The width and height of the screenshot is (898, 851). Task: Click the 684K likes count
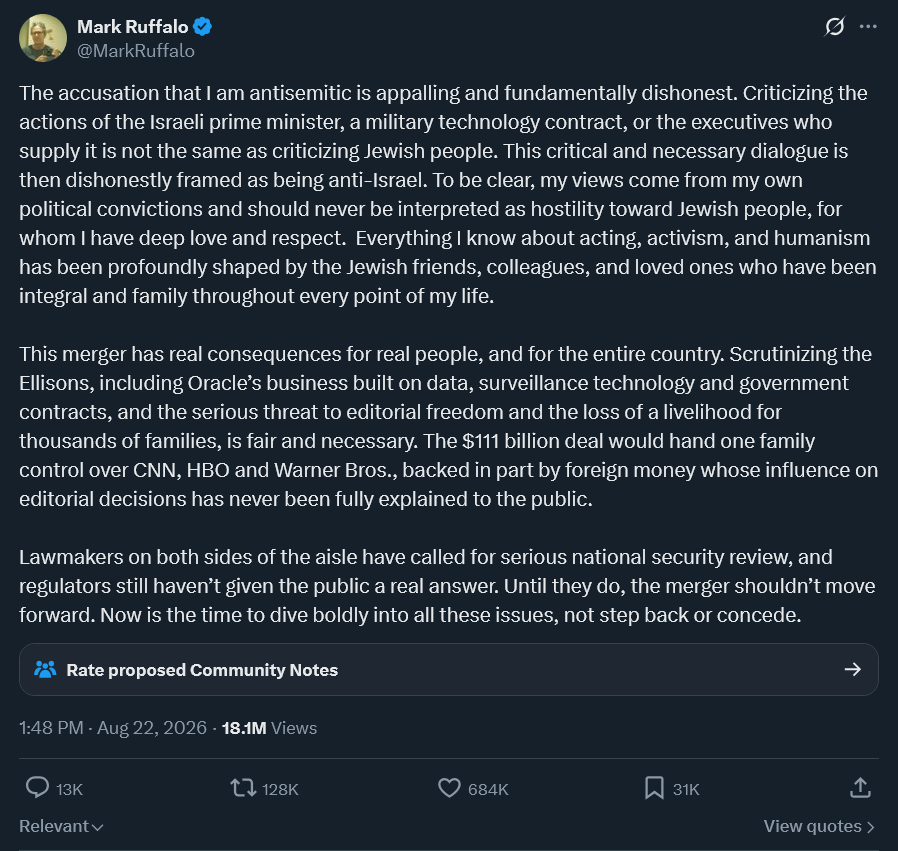pos(488,790)
